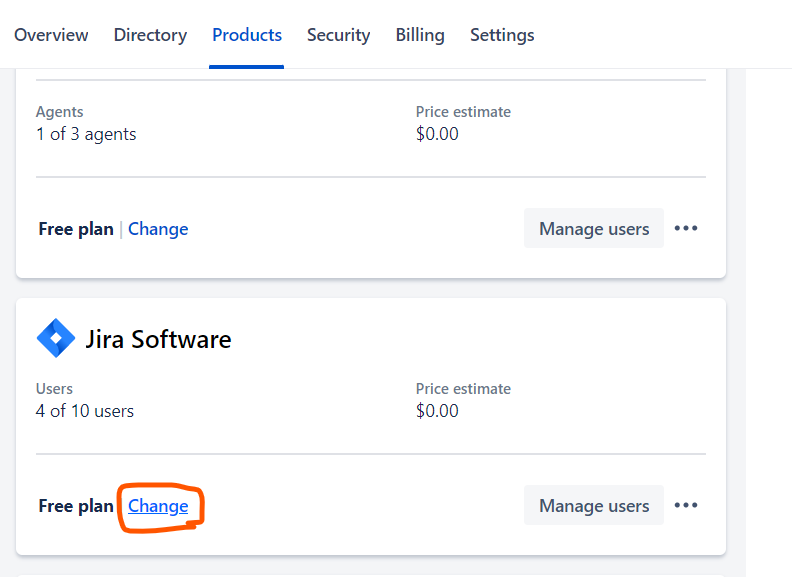Click the Free plan label under Jira Software
This screenshot has width=792, height=577.
click(76, 506)
